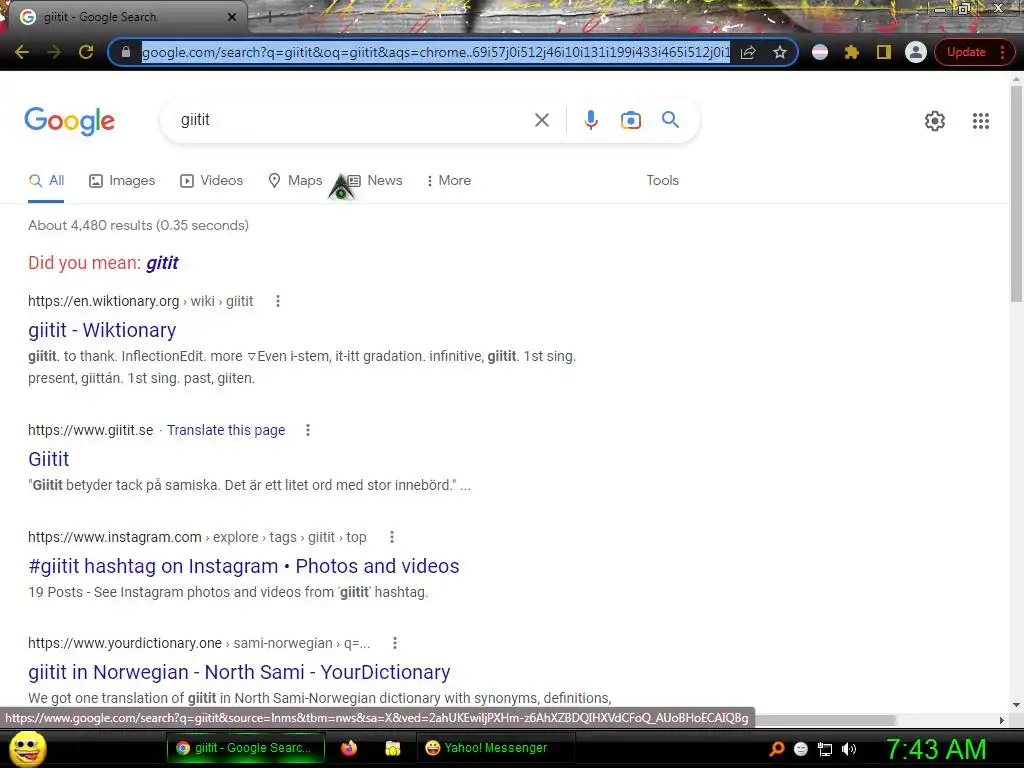Viewport: 1024px width, 768px height.
Task: Open a new tab with plus button
Action: click(269, 18)
